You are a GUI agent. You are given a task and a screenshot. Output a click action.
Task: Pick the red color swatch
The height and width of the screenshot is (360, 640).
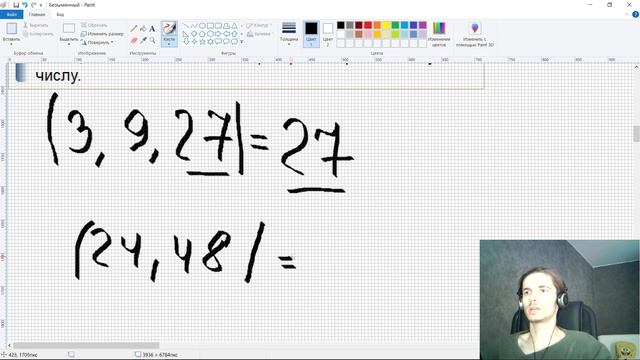[368, 25]
